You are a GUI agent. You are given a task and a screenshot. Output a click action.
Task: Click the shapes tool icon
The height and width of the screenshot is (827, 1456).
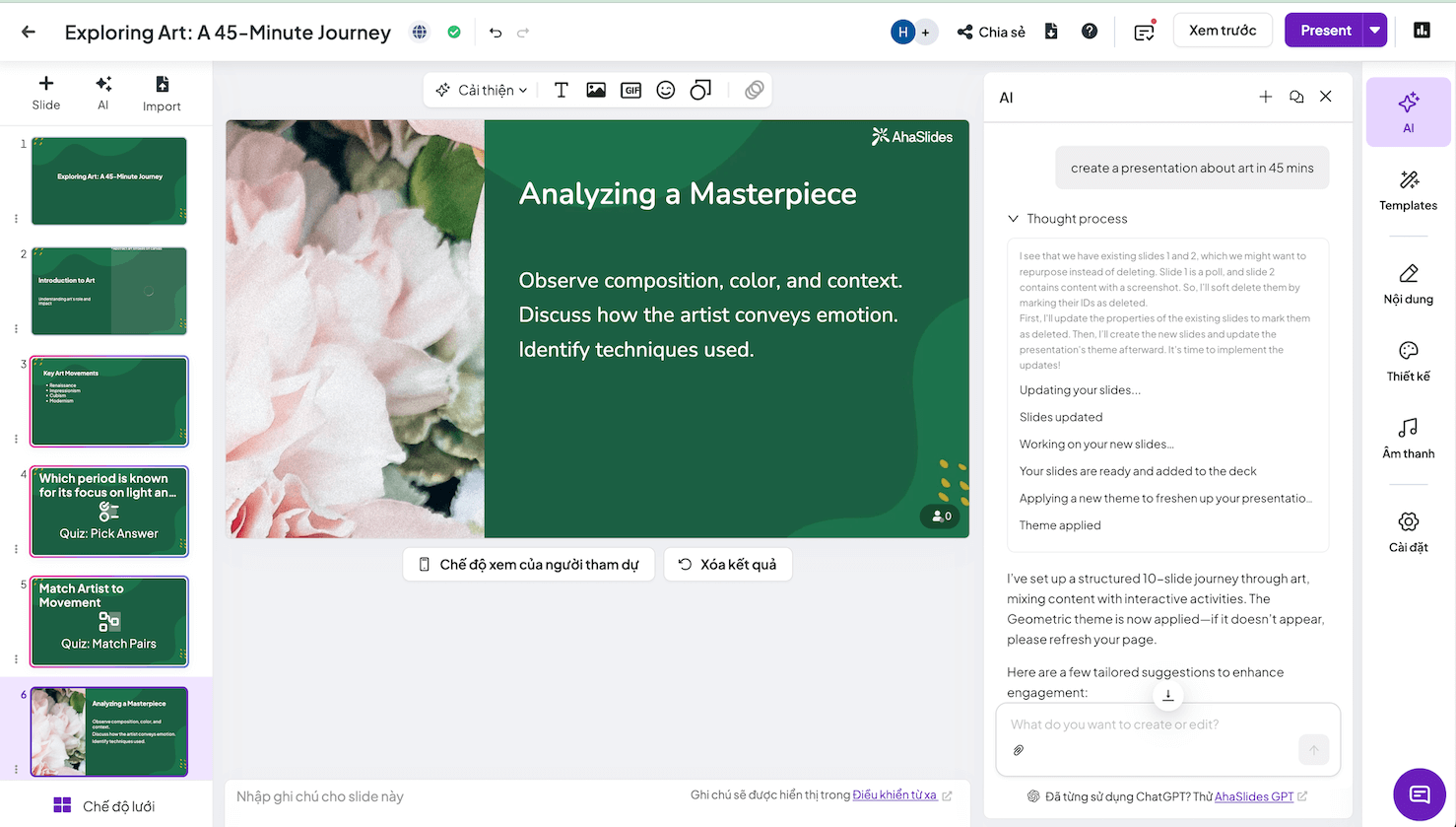[700, 90]
